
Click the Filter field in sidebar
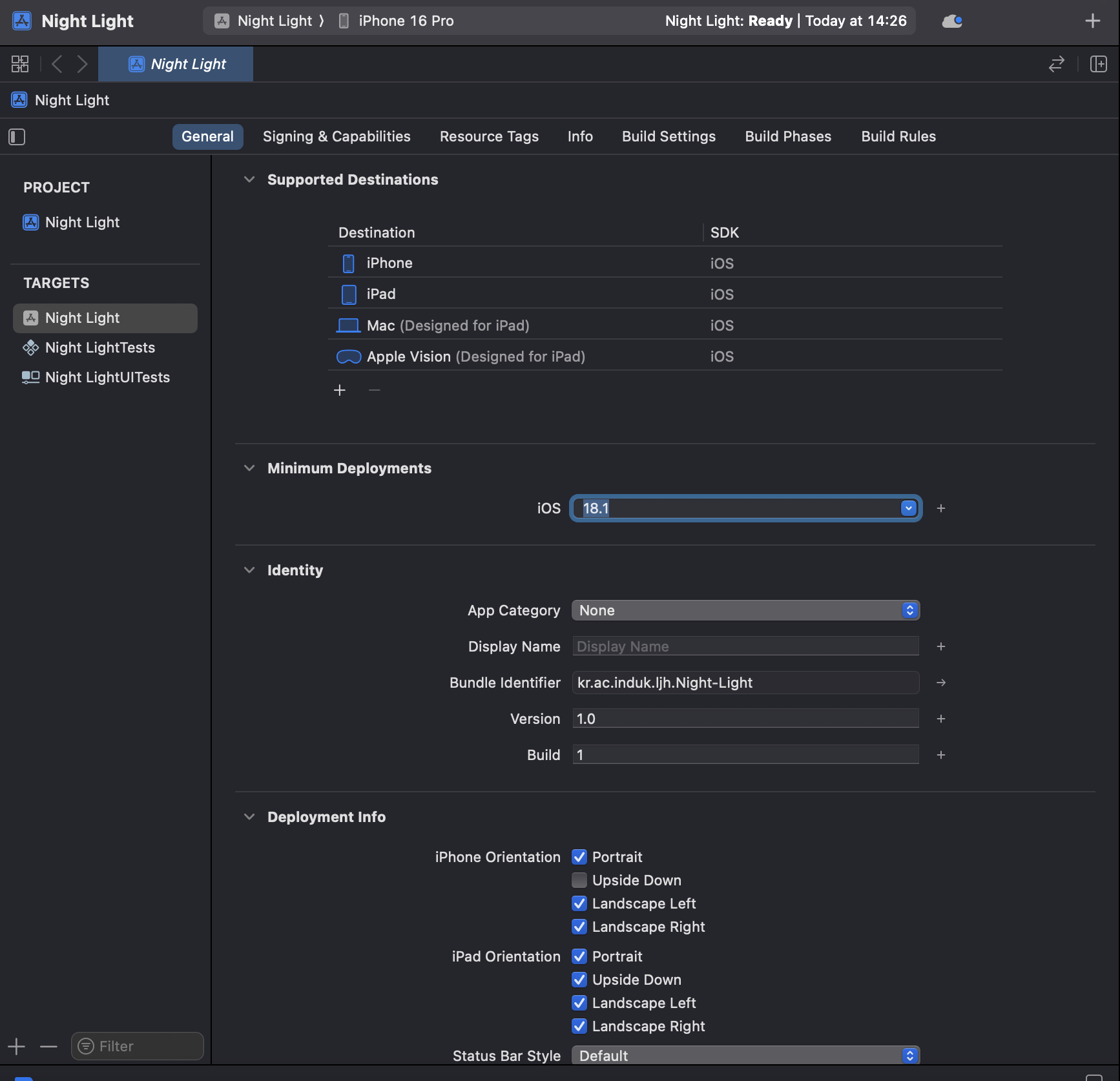tap(138, 1046)
